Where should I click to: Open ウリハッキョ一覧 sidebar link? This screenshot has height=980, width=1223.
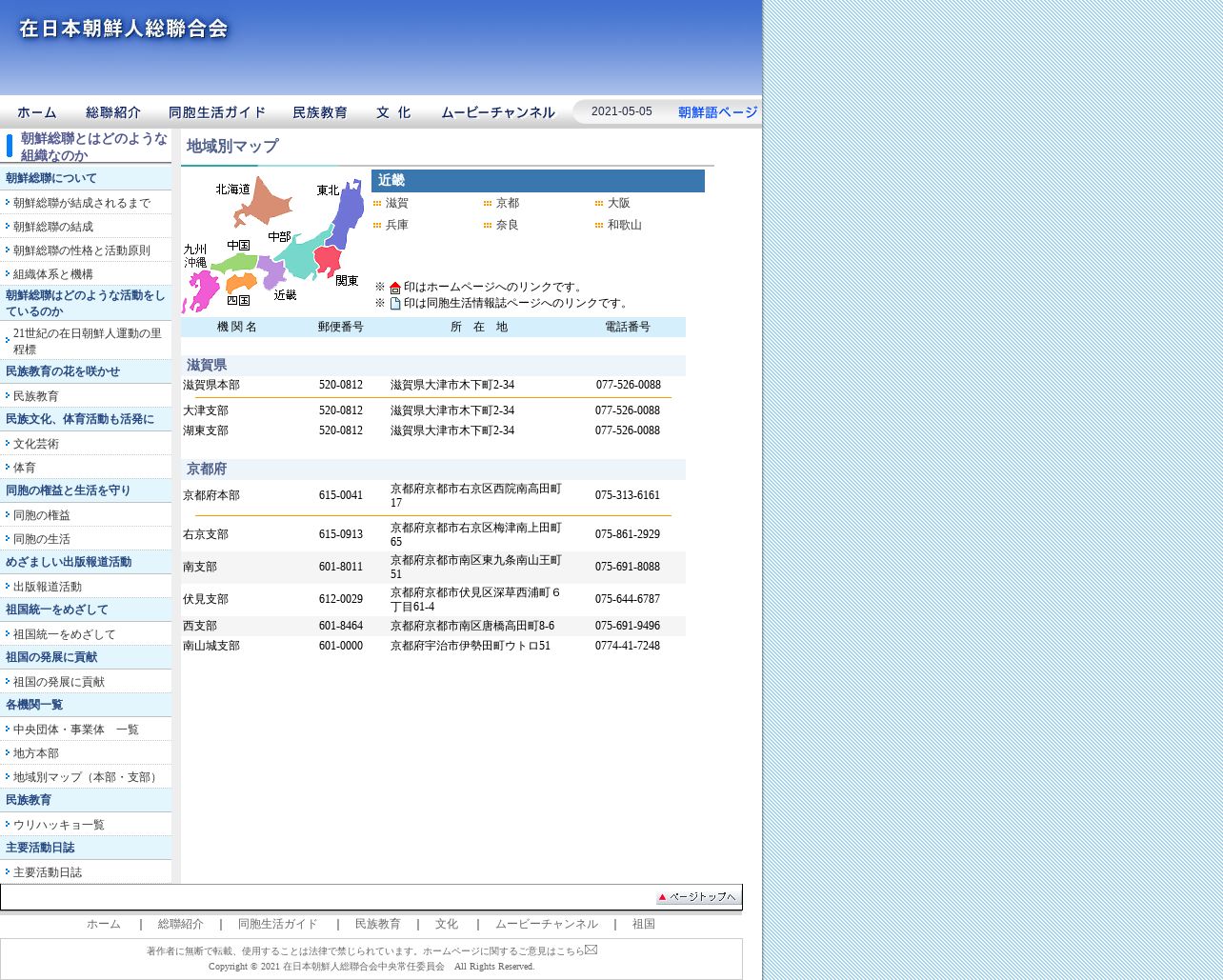(59, 825)
